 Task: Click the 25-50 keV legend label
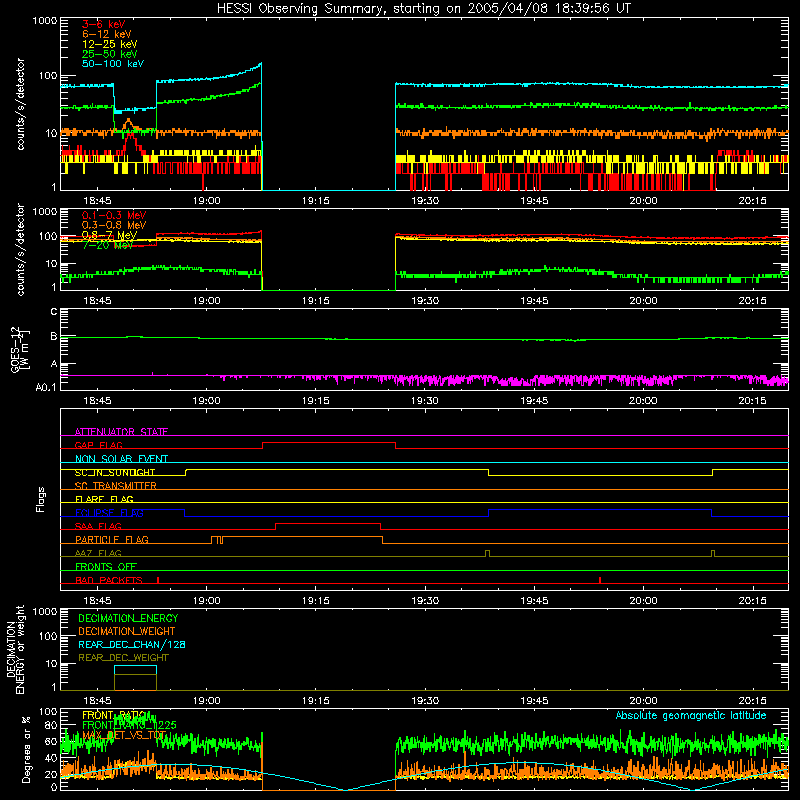click(x=110, y=54)
